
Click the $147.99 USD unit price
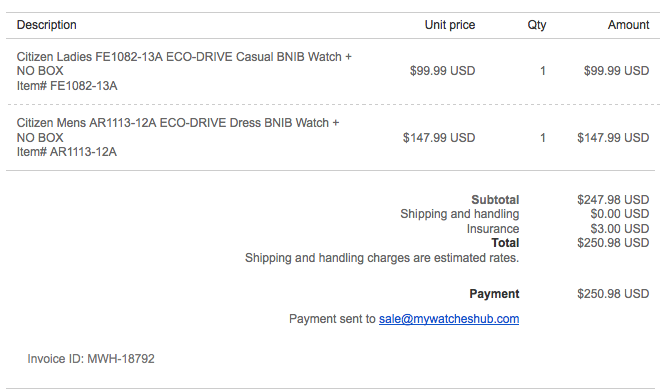click(x=439, y=138)
